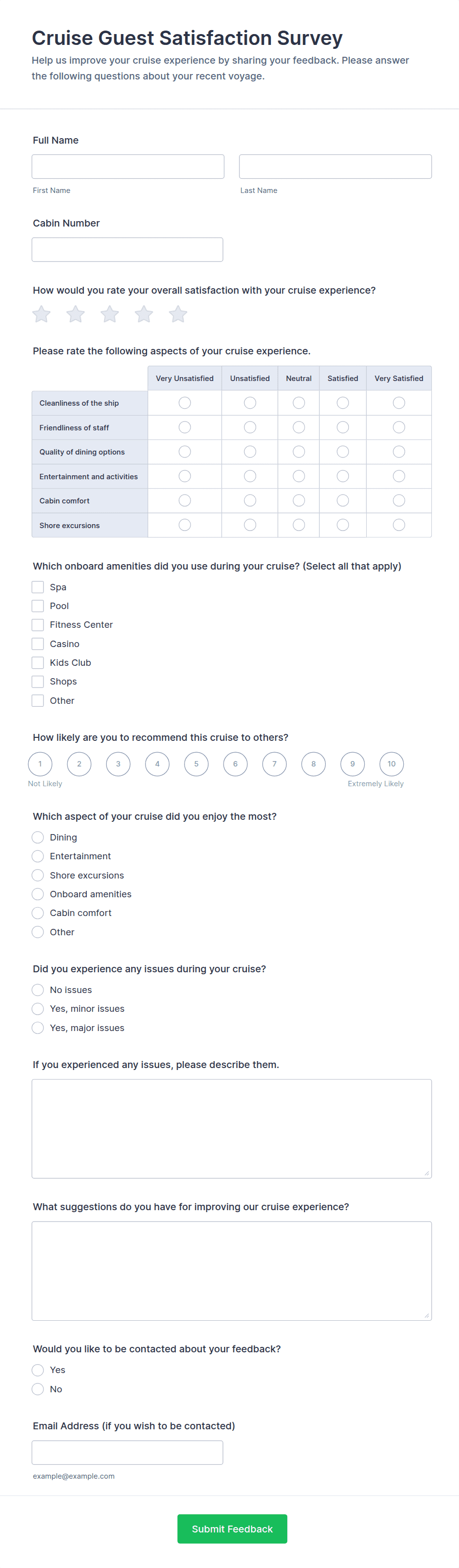This screenshot has width=459, height=1568.
Task: Tick the Fitness Center checkbox
Action: tap(38, 624)
